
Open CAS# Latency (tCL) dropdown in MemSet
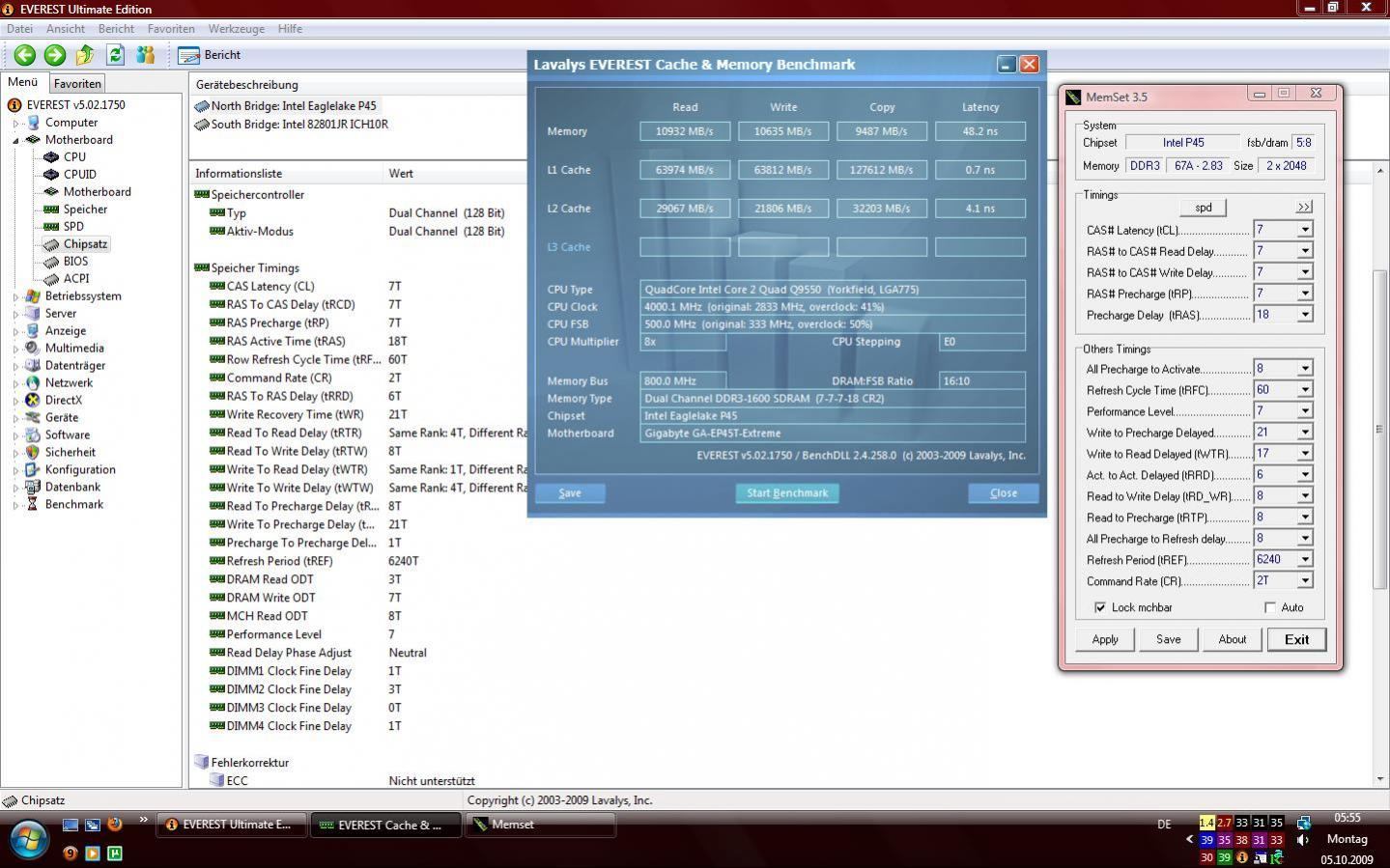point(1305,230)
